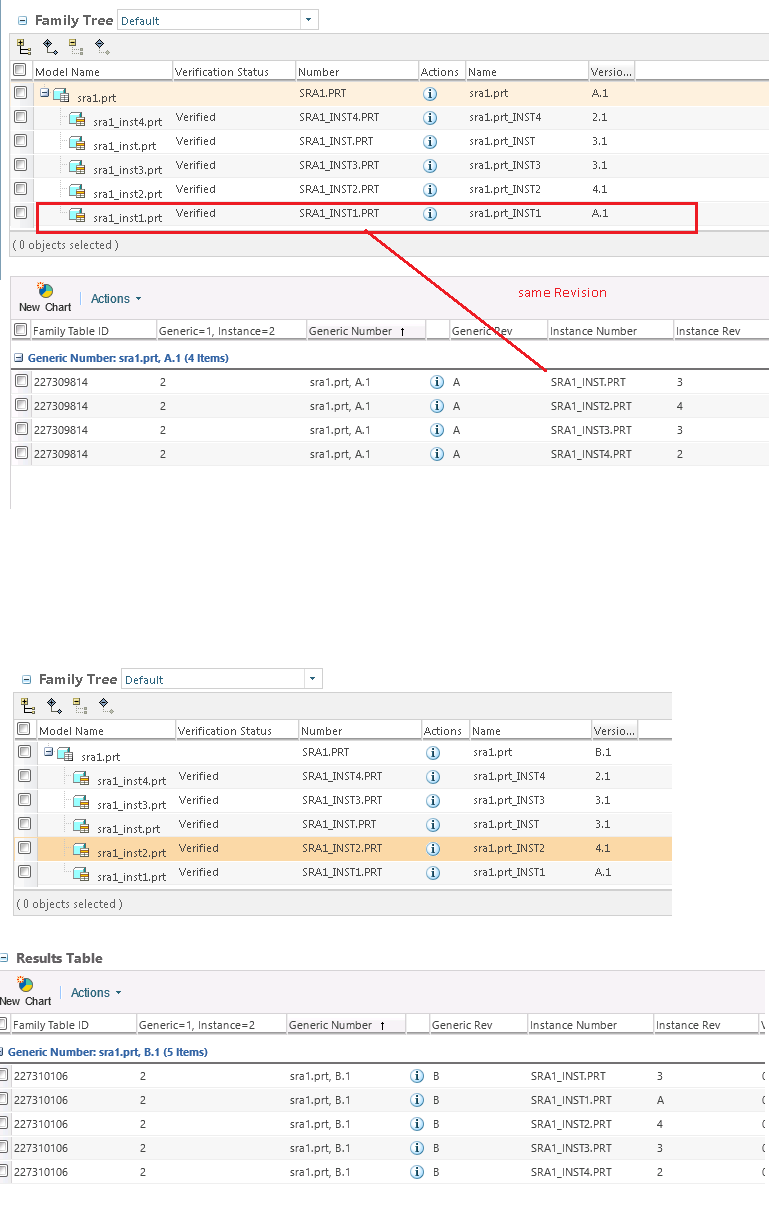
Task: Open info icon for SRA1_INST3.PRT in A.1 tree
Action: click(x=430, y=166)
